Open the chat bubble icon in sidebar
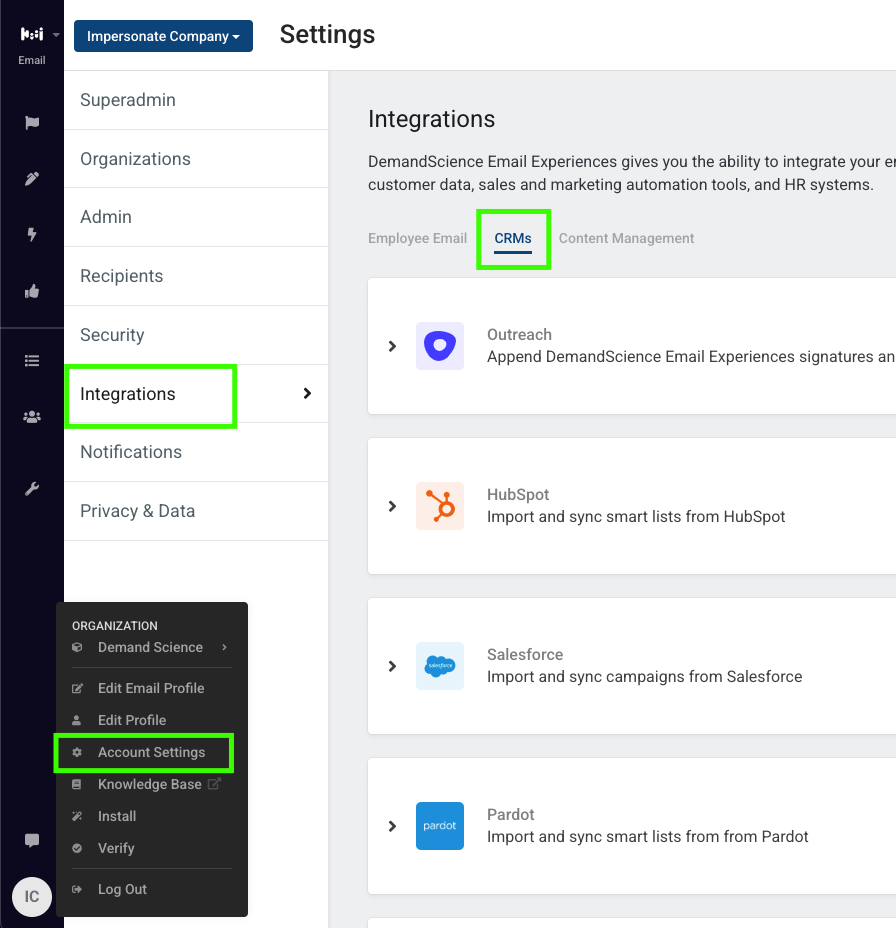Screen dimensions: 896x928 [x=32, y=840]
